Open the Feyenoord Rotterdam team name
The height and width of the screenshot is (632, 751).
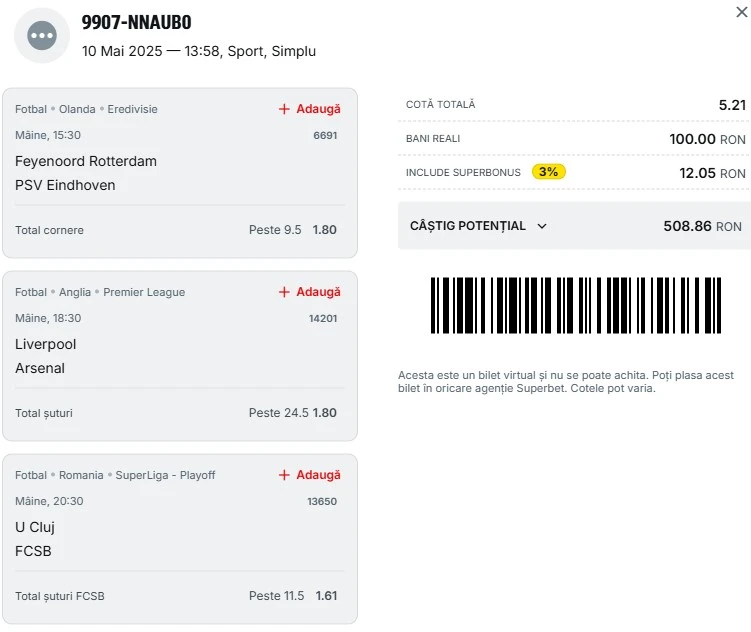86,161
